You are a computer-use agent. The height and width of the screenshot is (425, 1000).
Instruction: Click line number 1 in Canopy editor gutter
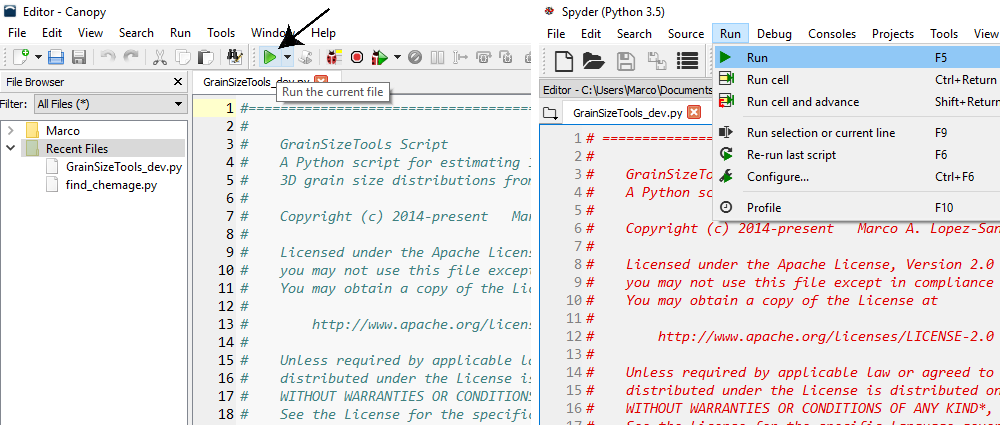[x=229, y=108]
